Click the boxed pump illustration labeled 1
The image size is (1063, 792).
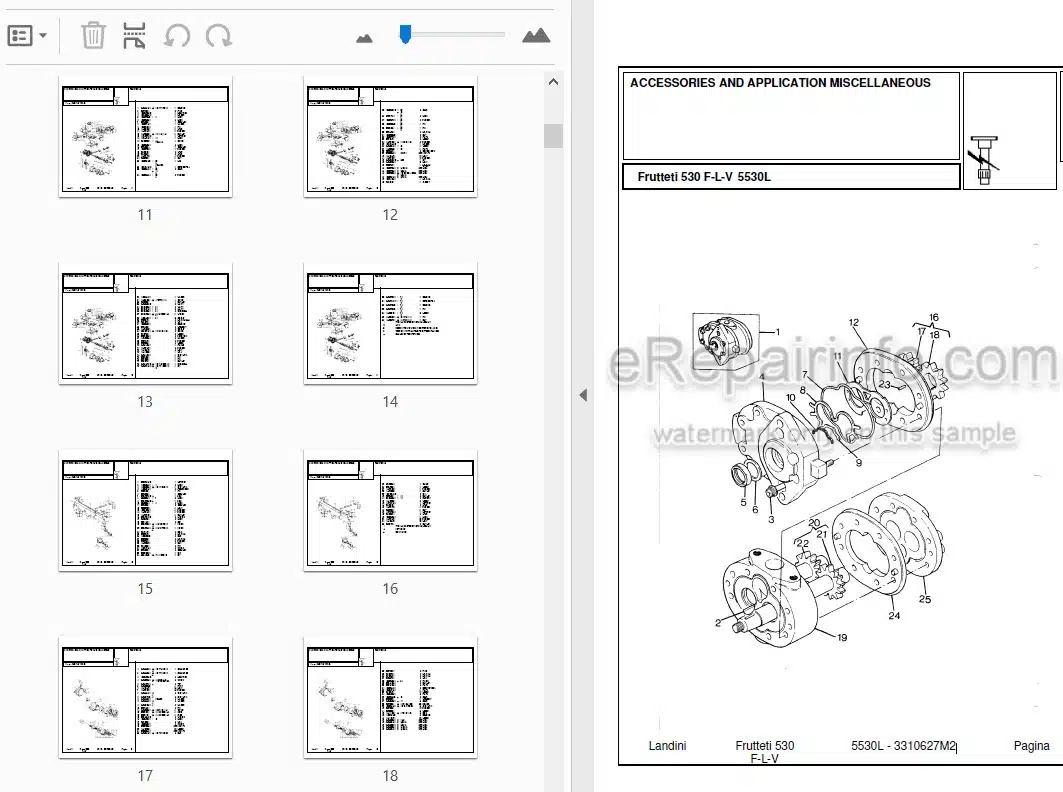[x=725, y=341]
